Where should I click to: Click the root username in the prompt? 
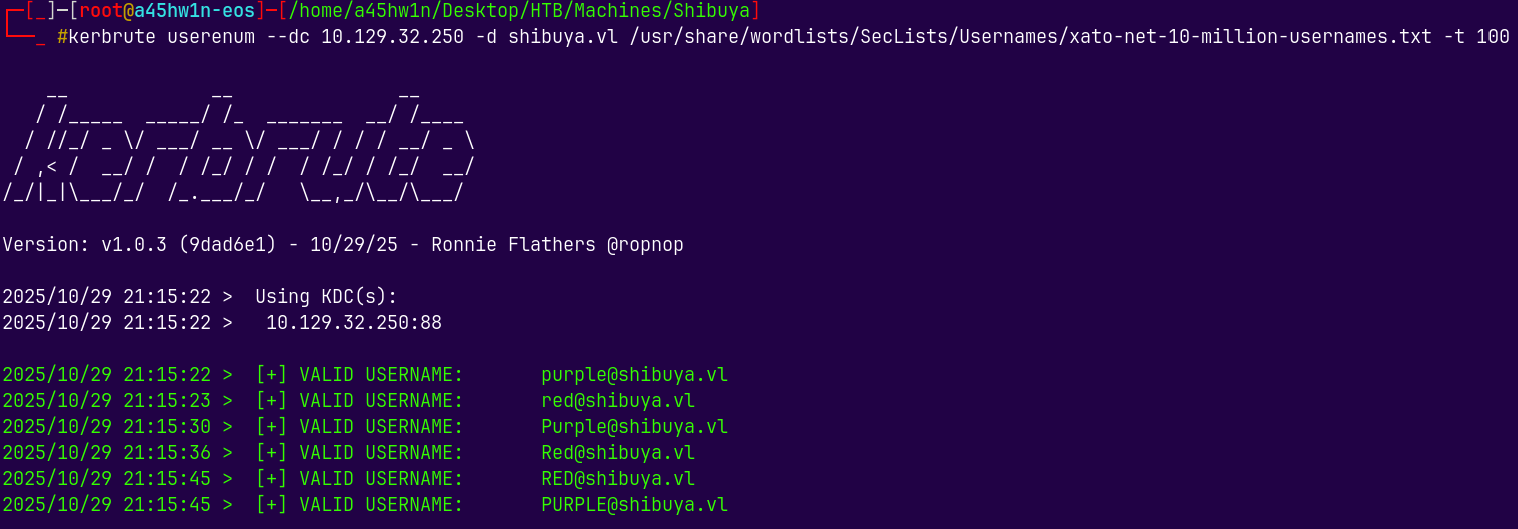(x=100, y=12)
